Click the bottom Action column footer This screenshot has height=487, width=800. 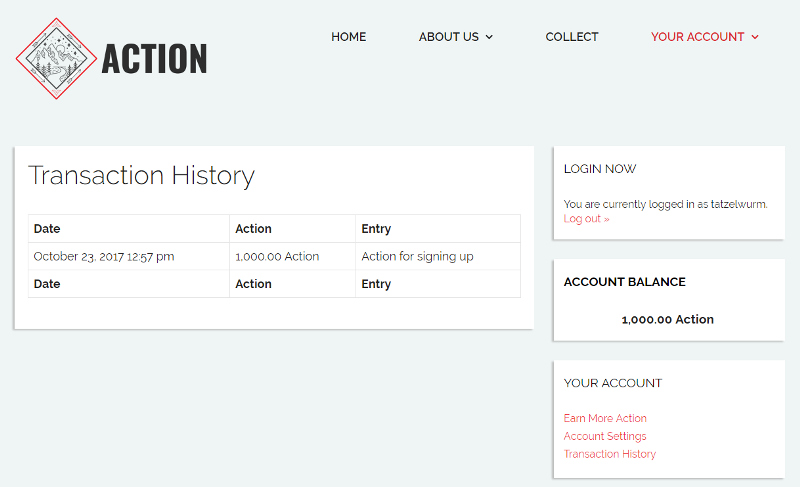[x=253, y=284]
